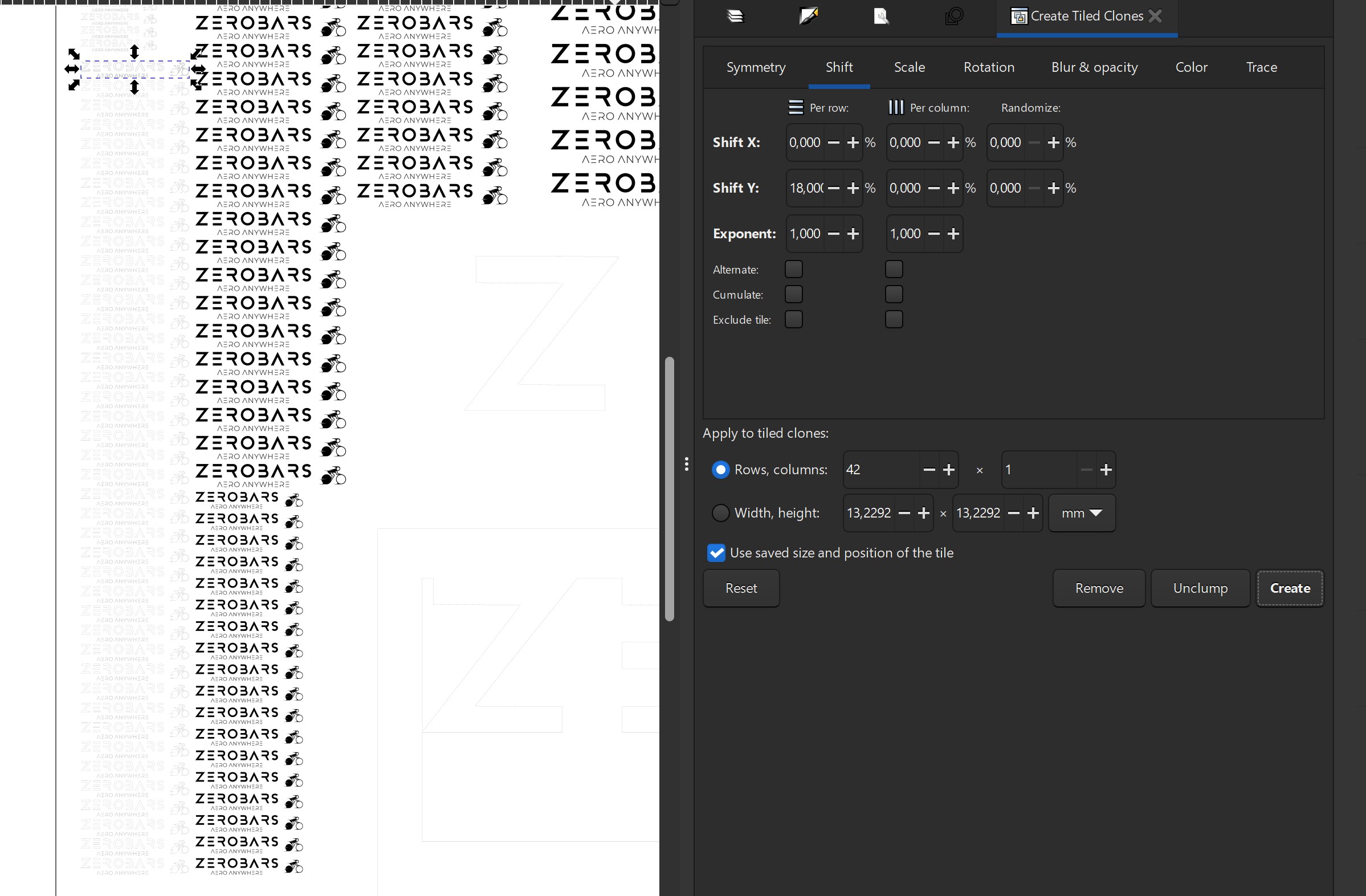1366x896 pixels.
Task: Decrease Shift Y per column with minus
Action: coord(934,188)
